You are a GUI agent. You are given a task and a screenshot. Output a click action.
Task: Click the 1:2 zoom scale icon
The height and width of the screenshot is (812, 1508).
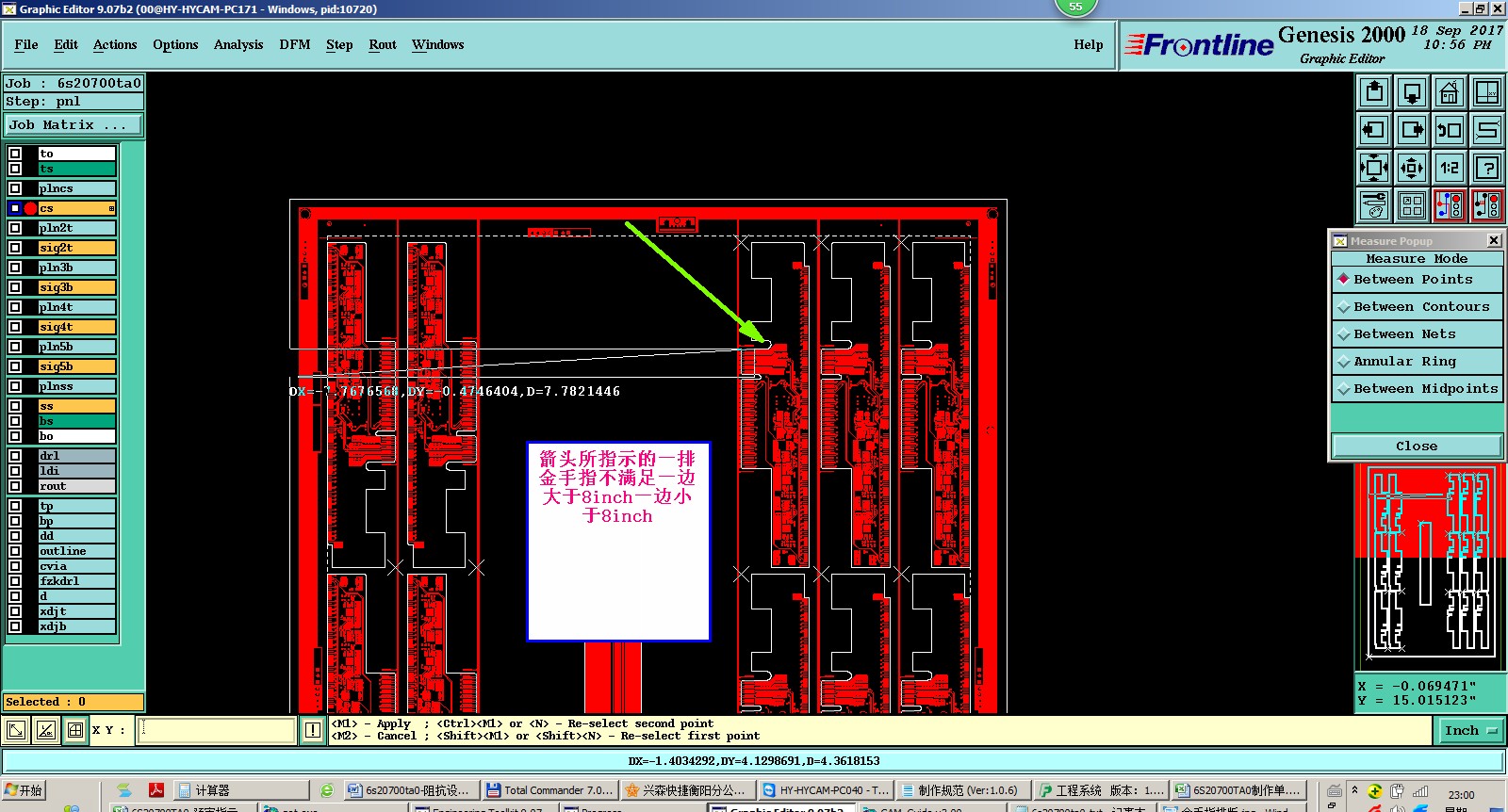(1450, 168)
